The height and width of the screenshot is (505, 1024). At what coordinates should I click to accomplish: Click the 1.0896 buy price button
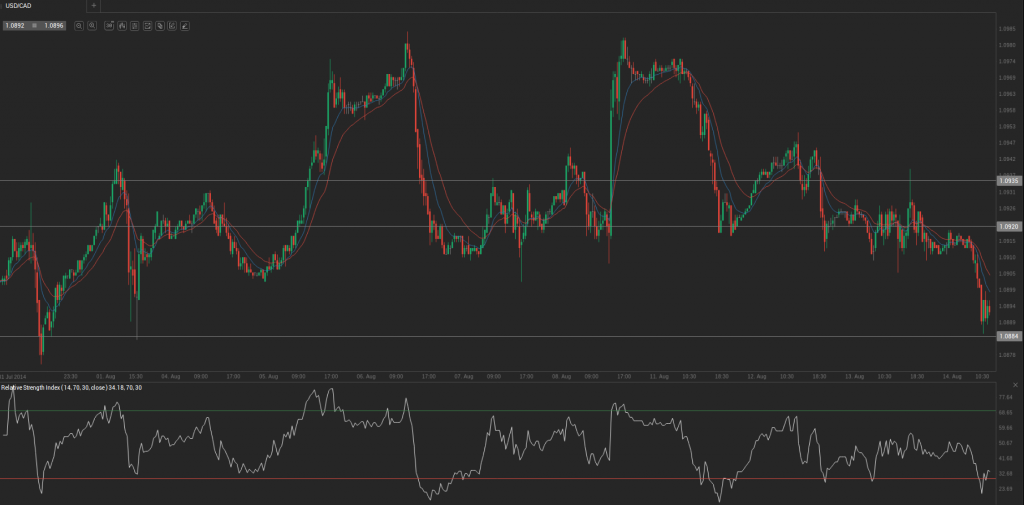tap(54, 25)
